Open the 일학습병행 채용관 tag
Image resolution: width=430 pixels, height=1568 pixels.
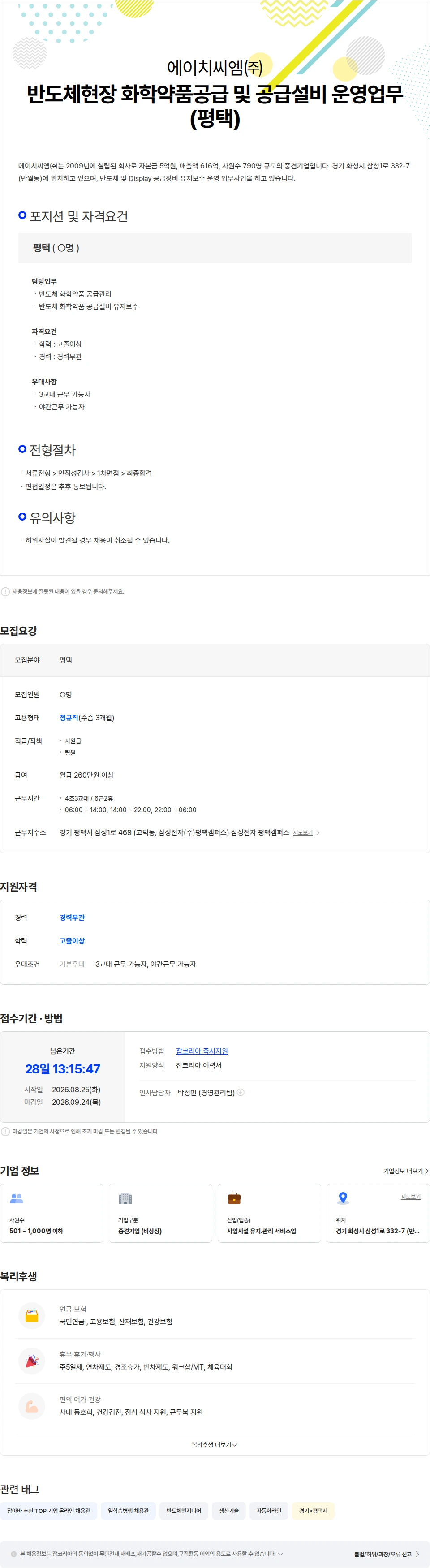click(x=129, y=1511)
